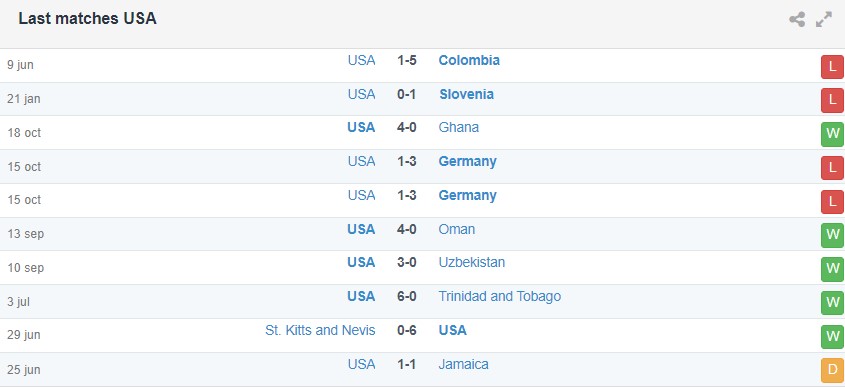Open the Ghana team link

(x=459, y=128)
